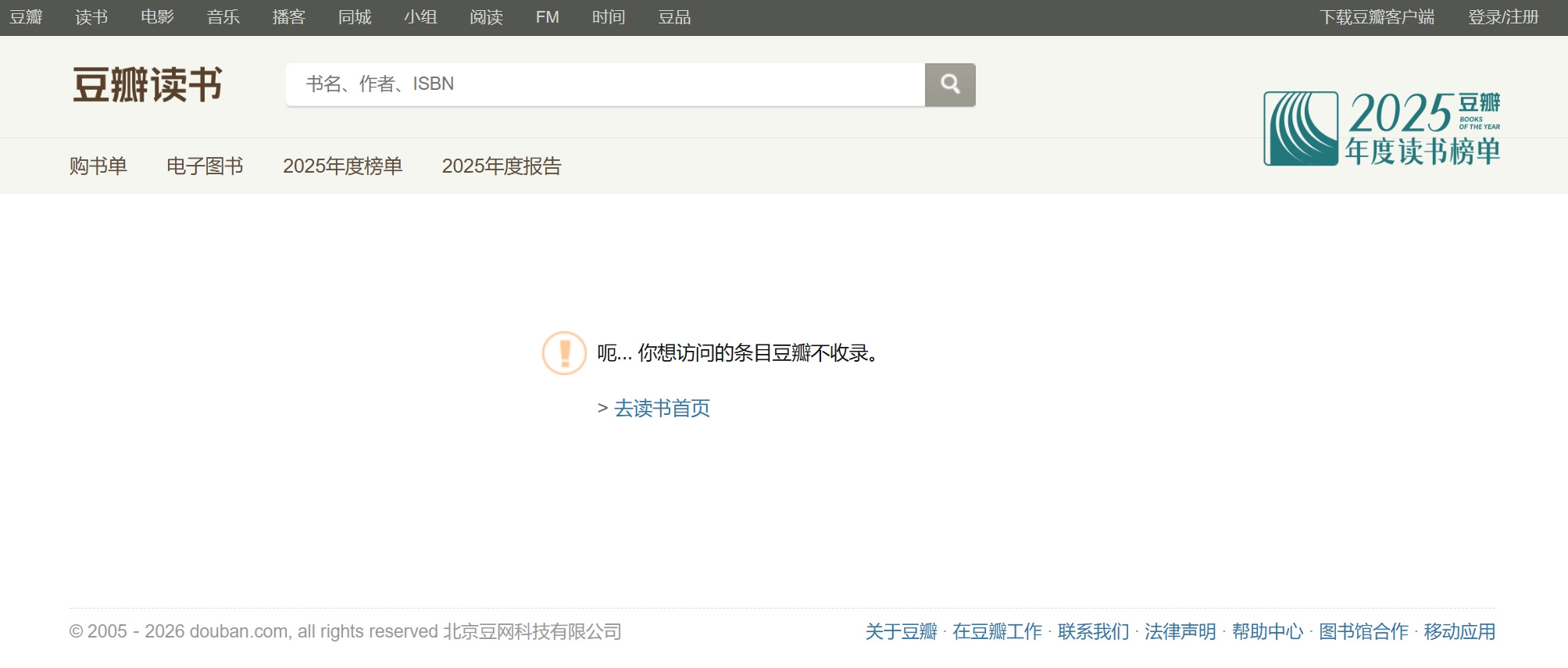The image size is (1568, 668).
Task: Click the 呃... 你想访问的条目豆瓣不收录 message
Action: coord(738,353)
